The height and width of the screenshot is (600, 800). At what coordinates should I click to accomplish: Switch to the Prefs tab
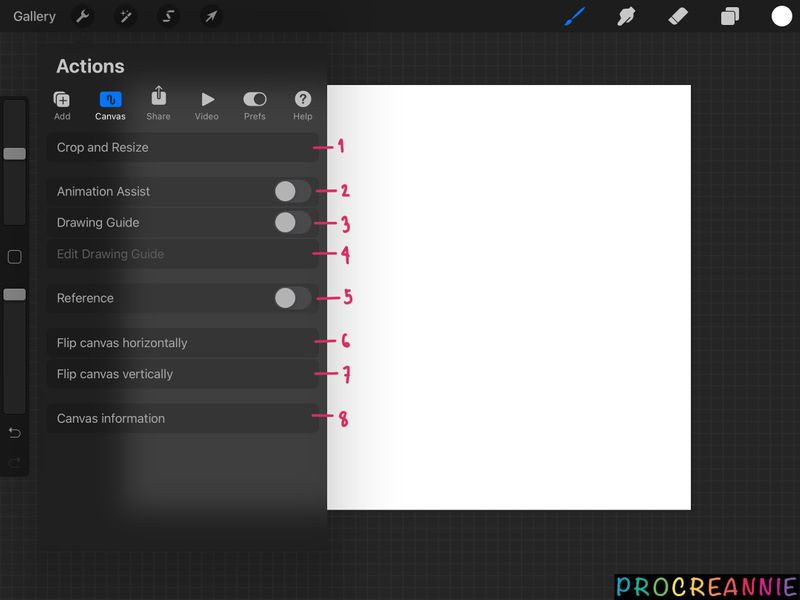click(x=255, y=106)
